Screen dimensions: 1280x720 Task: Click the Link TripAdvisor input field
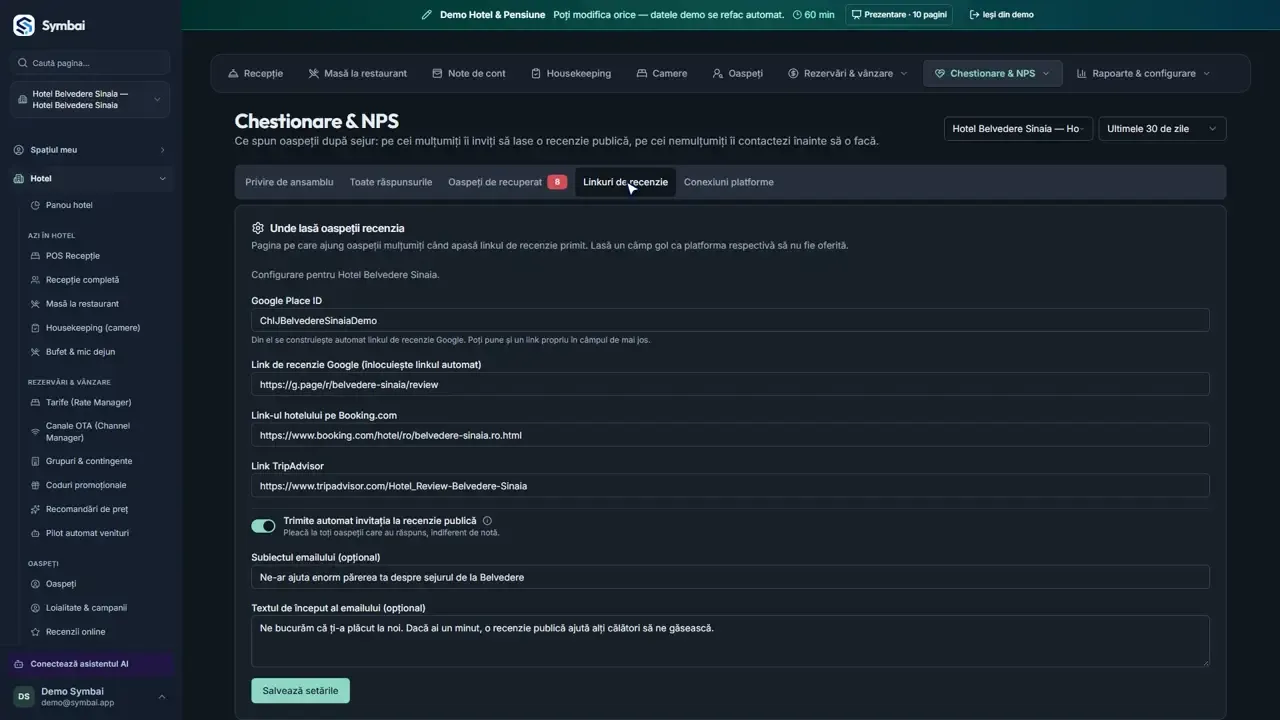(x=730, y=486)
